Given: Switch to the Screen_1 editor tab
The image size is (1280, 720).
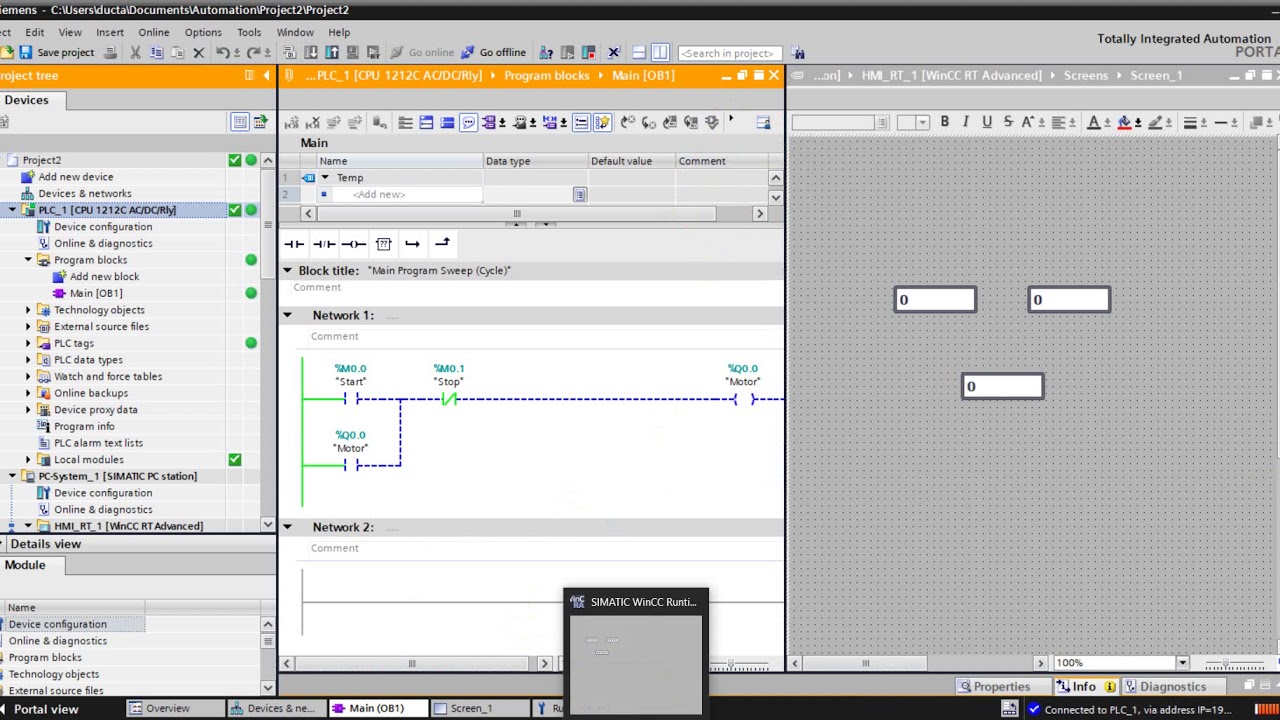Looking at the screenshot, I should tap(470, 708).
